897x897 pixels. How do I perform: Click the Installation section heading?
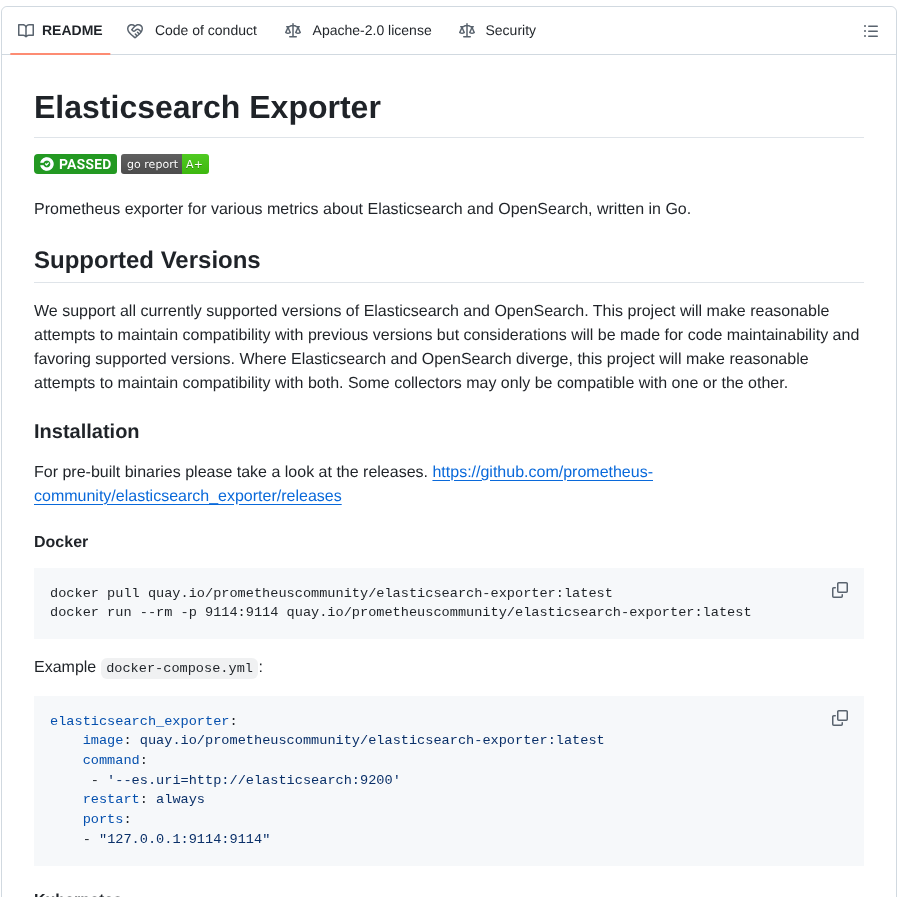pos(87,431)
